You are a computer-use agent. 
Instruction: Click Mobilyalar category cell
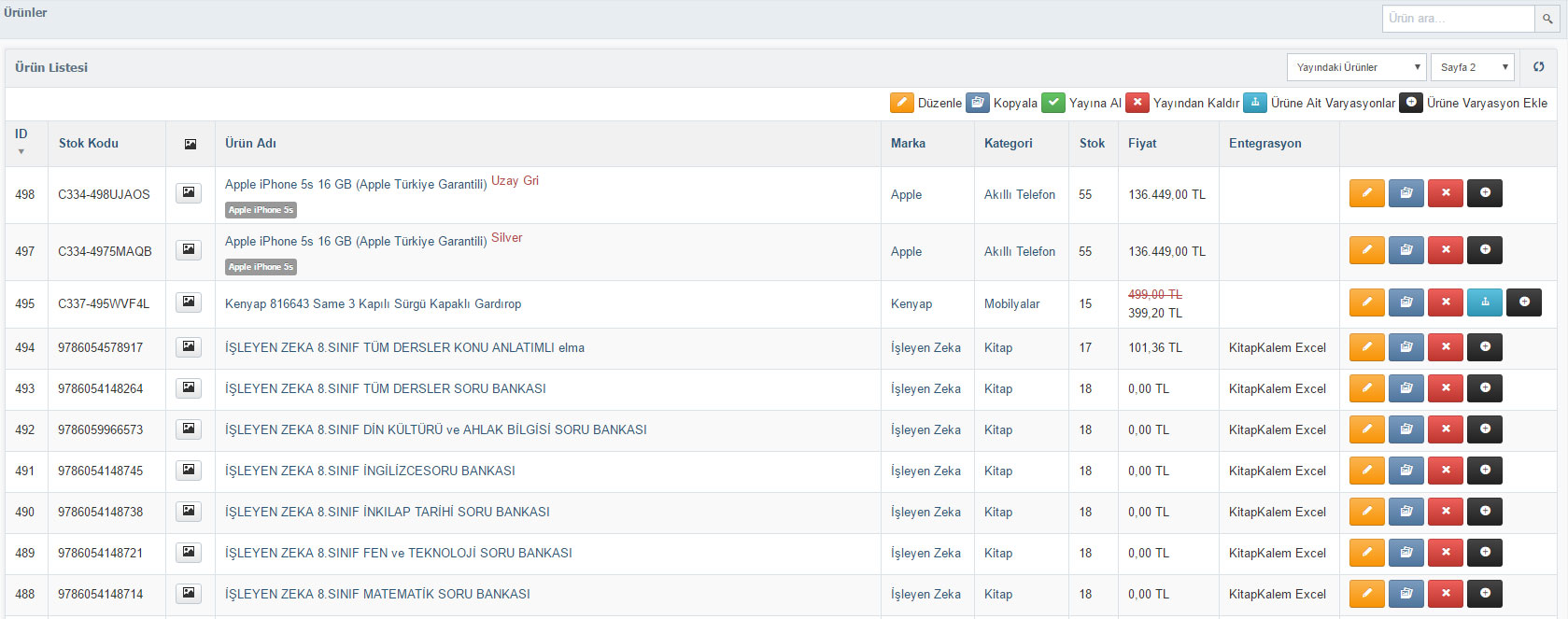click(x=1011, y=303)
